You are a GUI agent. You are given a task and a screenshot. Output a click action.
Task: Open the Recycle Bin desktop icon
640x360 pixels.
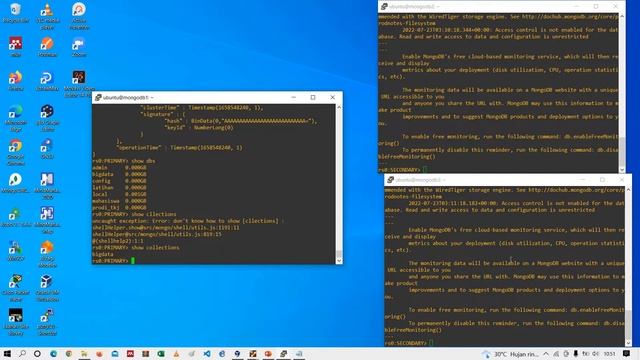(x=16, y=12)
